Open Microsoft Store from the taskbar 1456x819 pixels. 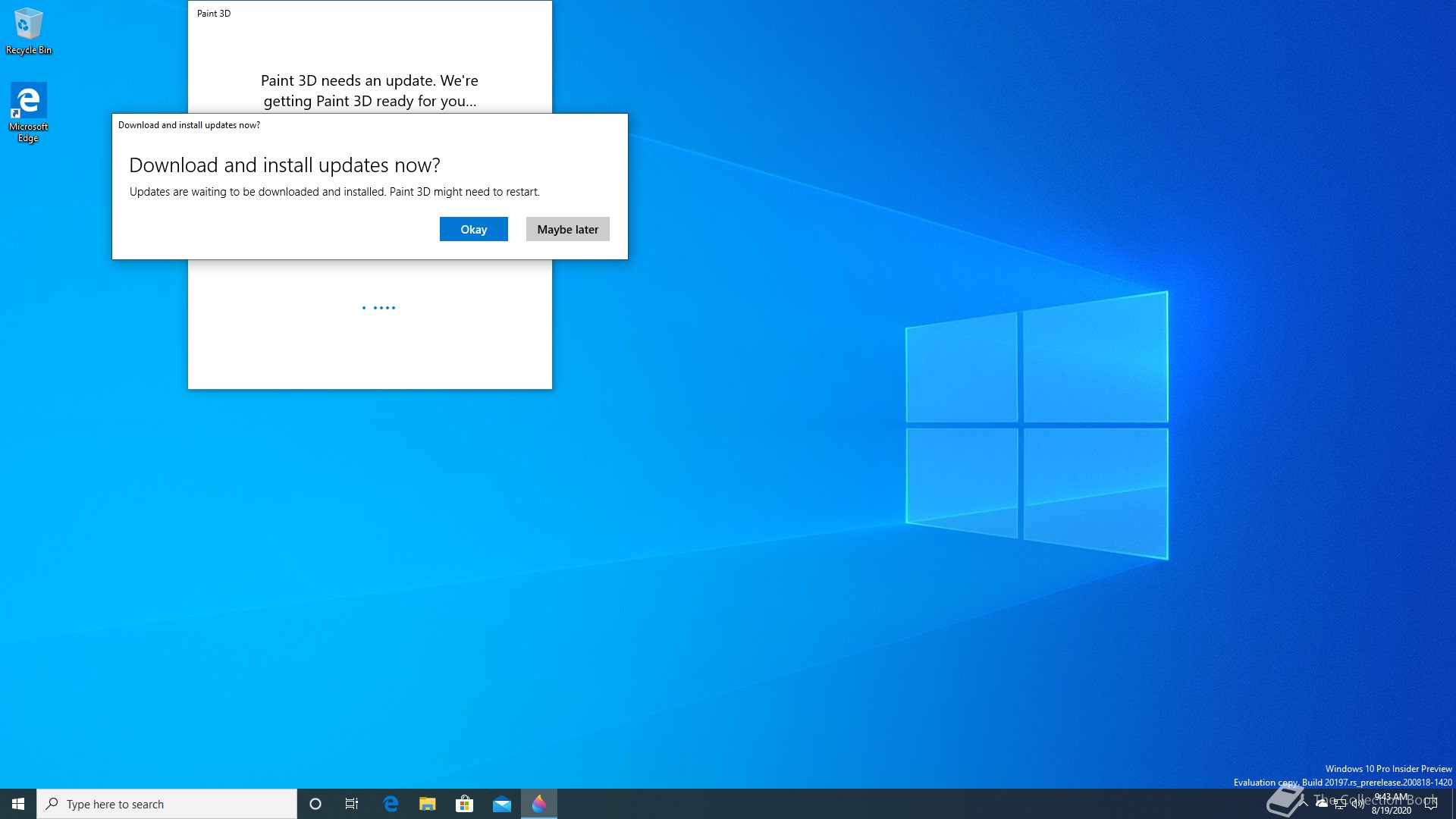[464, 804]
